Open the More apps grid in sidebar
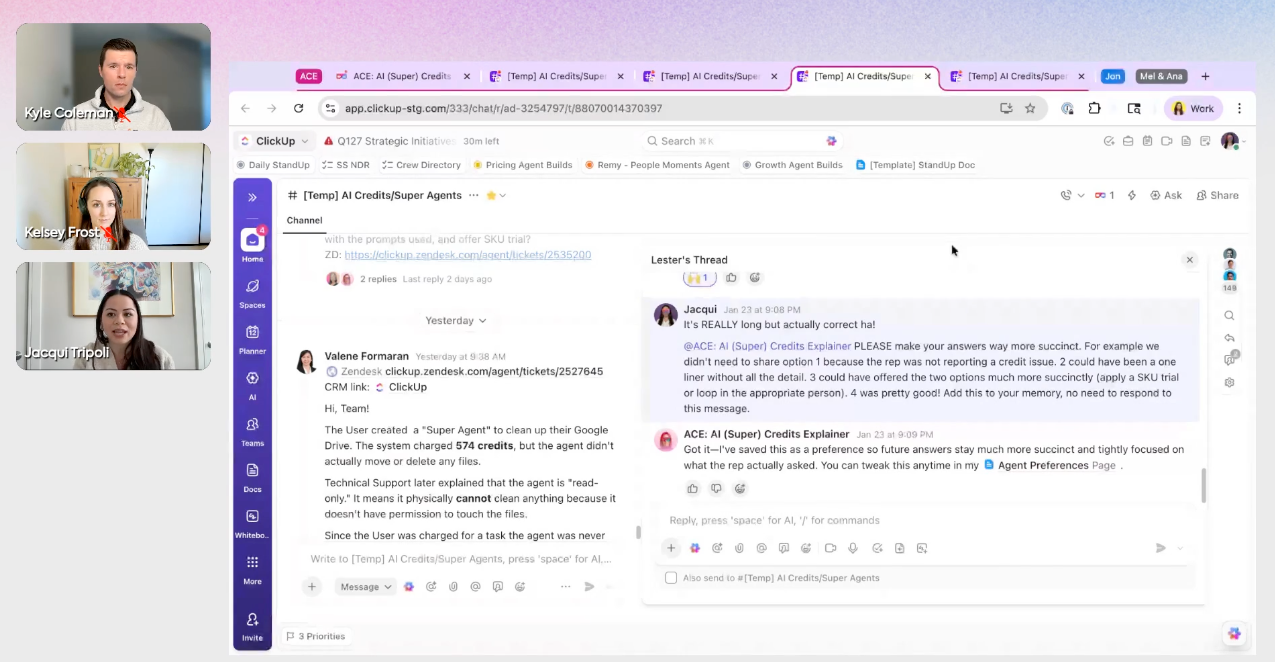 coord(252,568)
